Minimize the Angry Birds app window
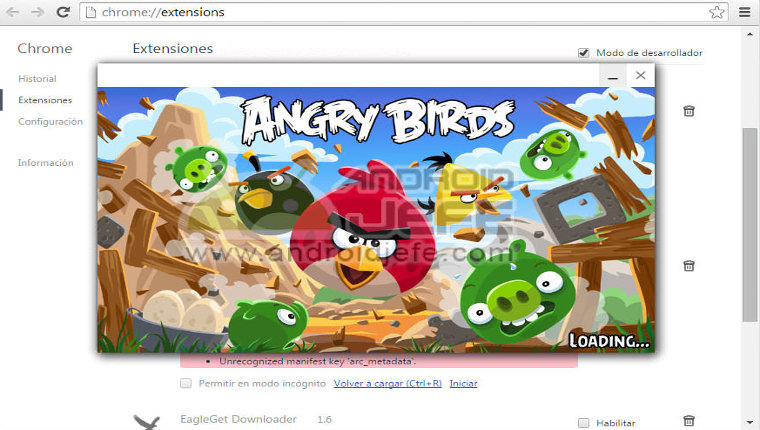The image size is (760, 430). (x=614, y=76)
